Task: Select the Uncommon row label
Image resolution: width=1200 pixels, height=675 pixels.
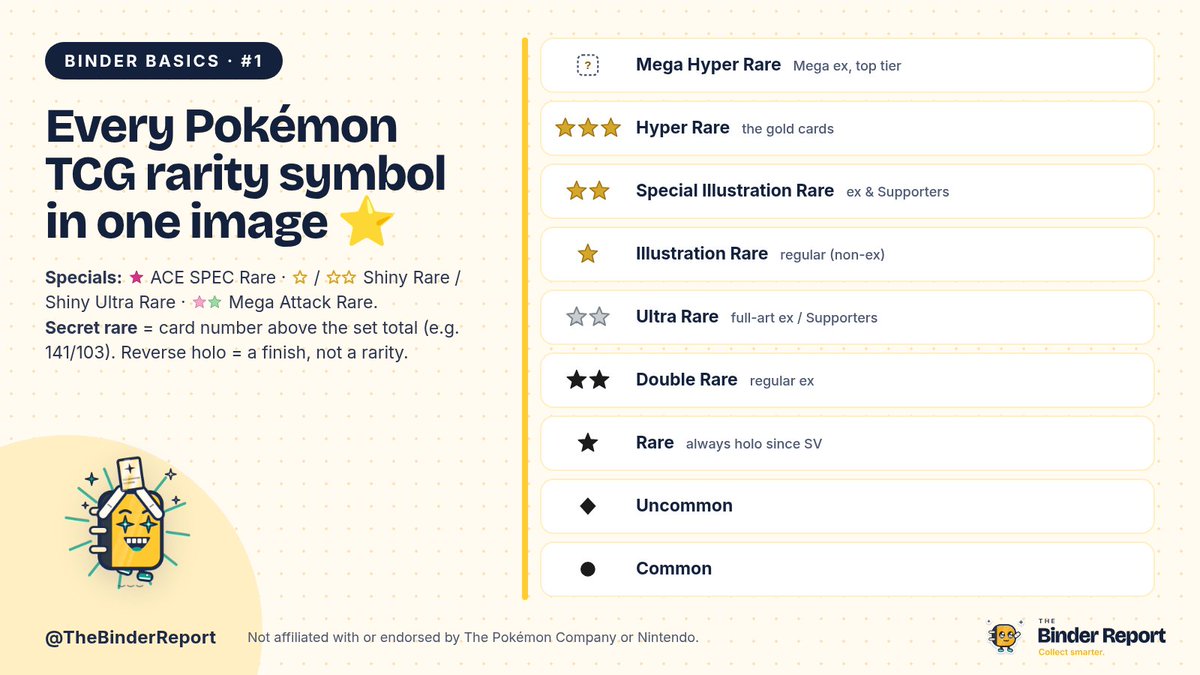Action: [684, 506]
